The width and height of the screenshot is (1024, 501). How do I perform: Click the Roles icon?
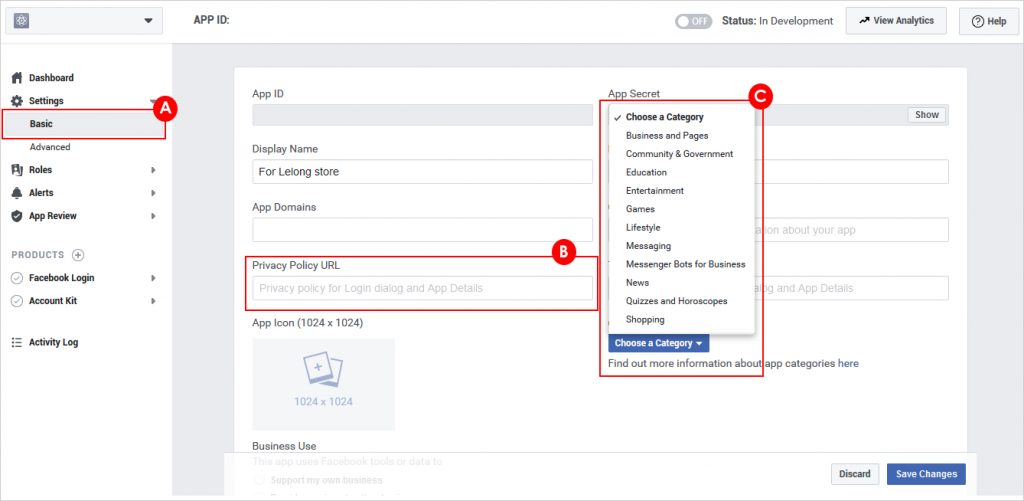point(17,170)
